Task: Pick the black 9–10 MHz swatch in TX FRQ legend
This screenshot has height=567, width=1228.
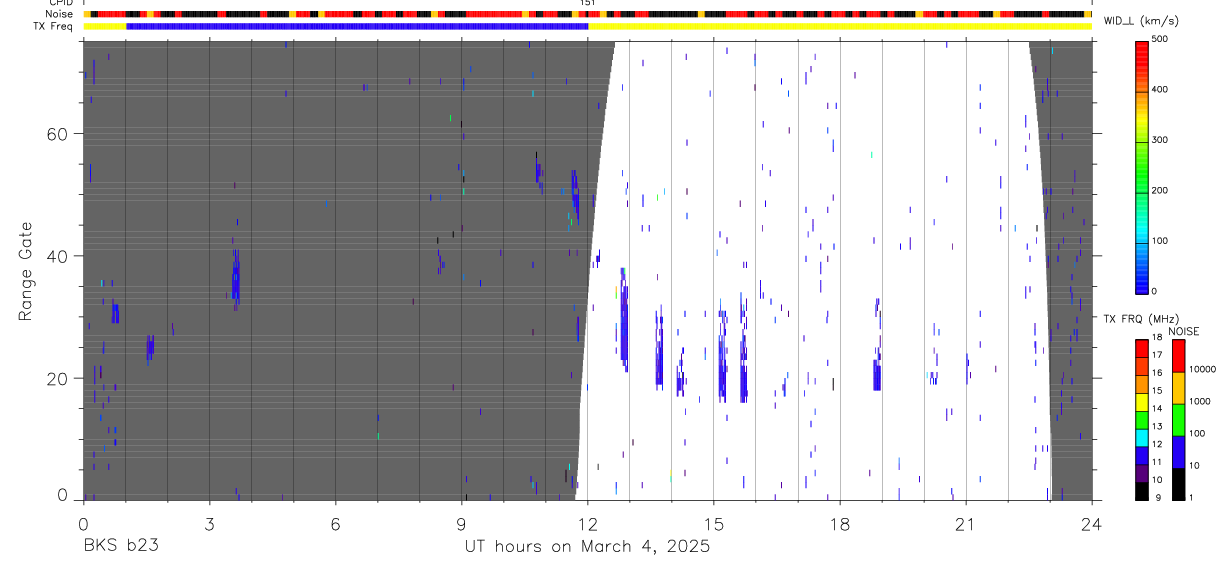Action: click(1141, 489)
